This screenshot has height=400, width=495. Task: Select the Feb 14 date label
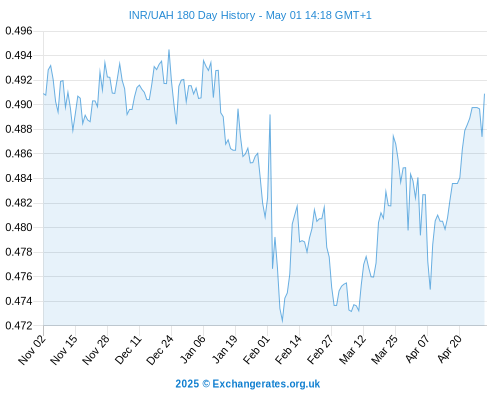click(x=288, y=349)
